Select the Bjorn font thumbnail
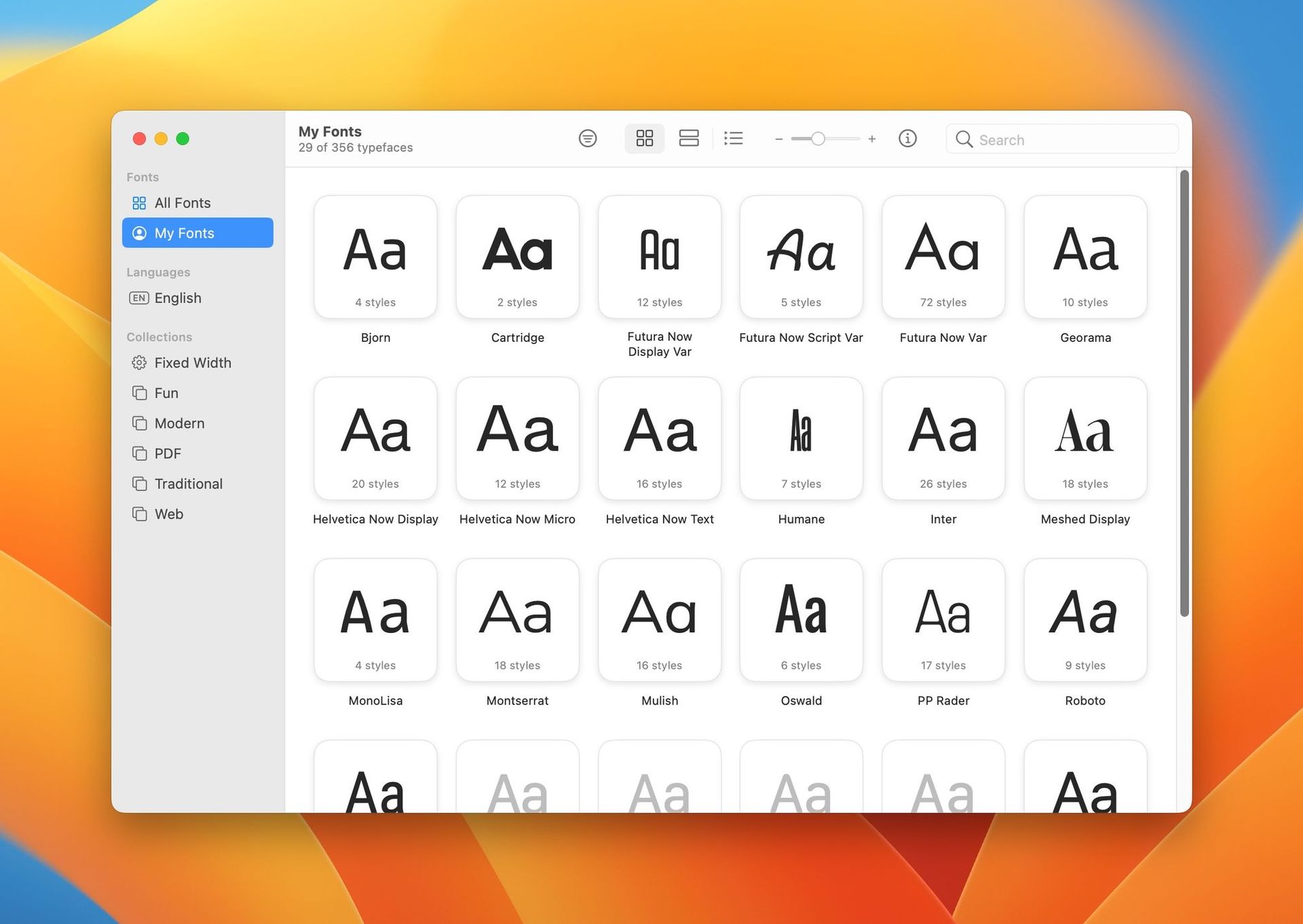 pyautogui.click(x=375, y=257)
